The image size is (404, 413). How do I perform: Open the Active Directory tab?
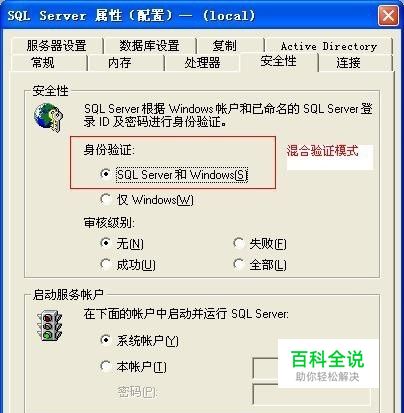tap(329, 46)
